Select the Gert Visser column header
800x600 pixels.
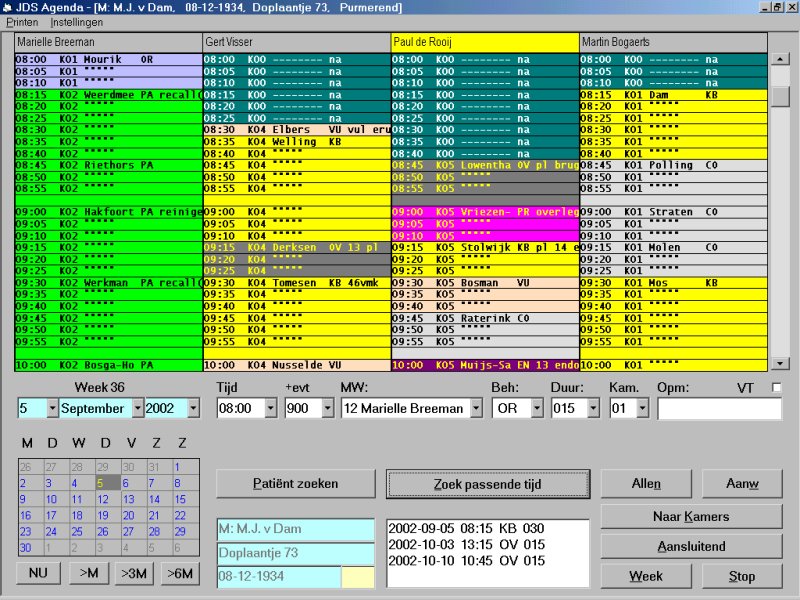[x=297, y=42]
